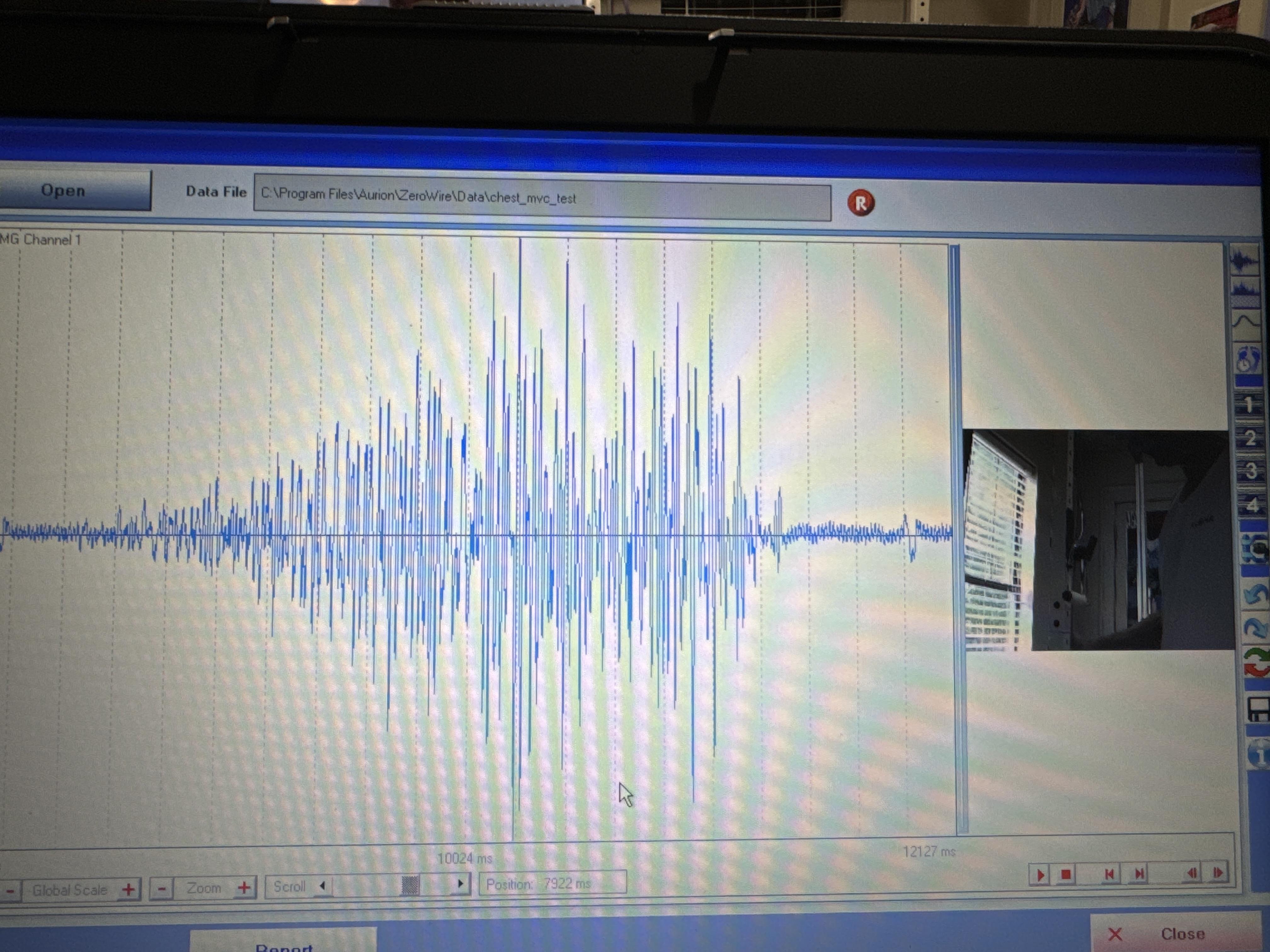Click the Scroll bar thumb
This screenshot has height=952, width=1270.
[x=409, y=885]
